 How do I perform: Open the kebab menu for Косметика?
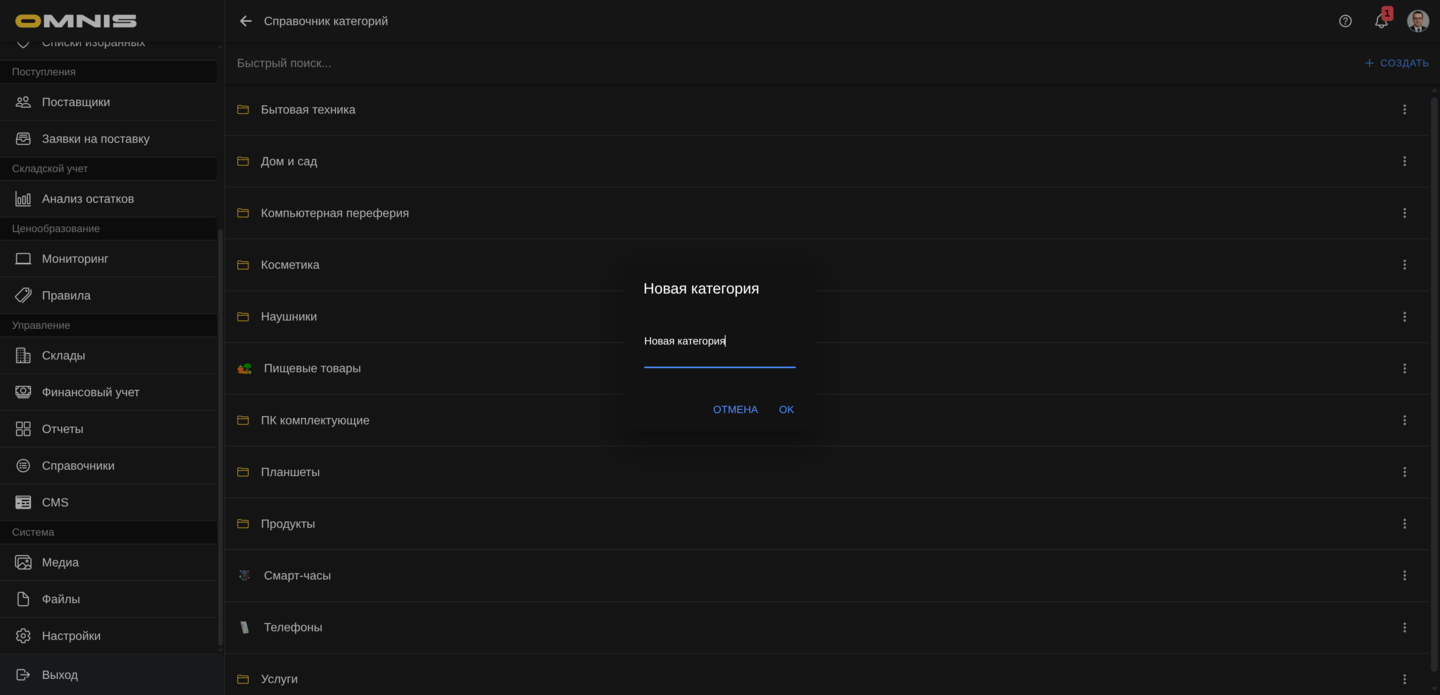pyautogui.click(x=1405, y=264)
